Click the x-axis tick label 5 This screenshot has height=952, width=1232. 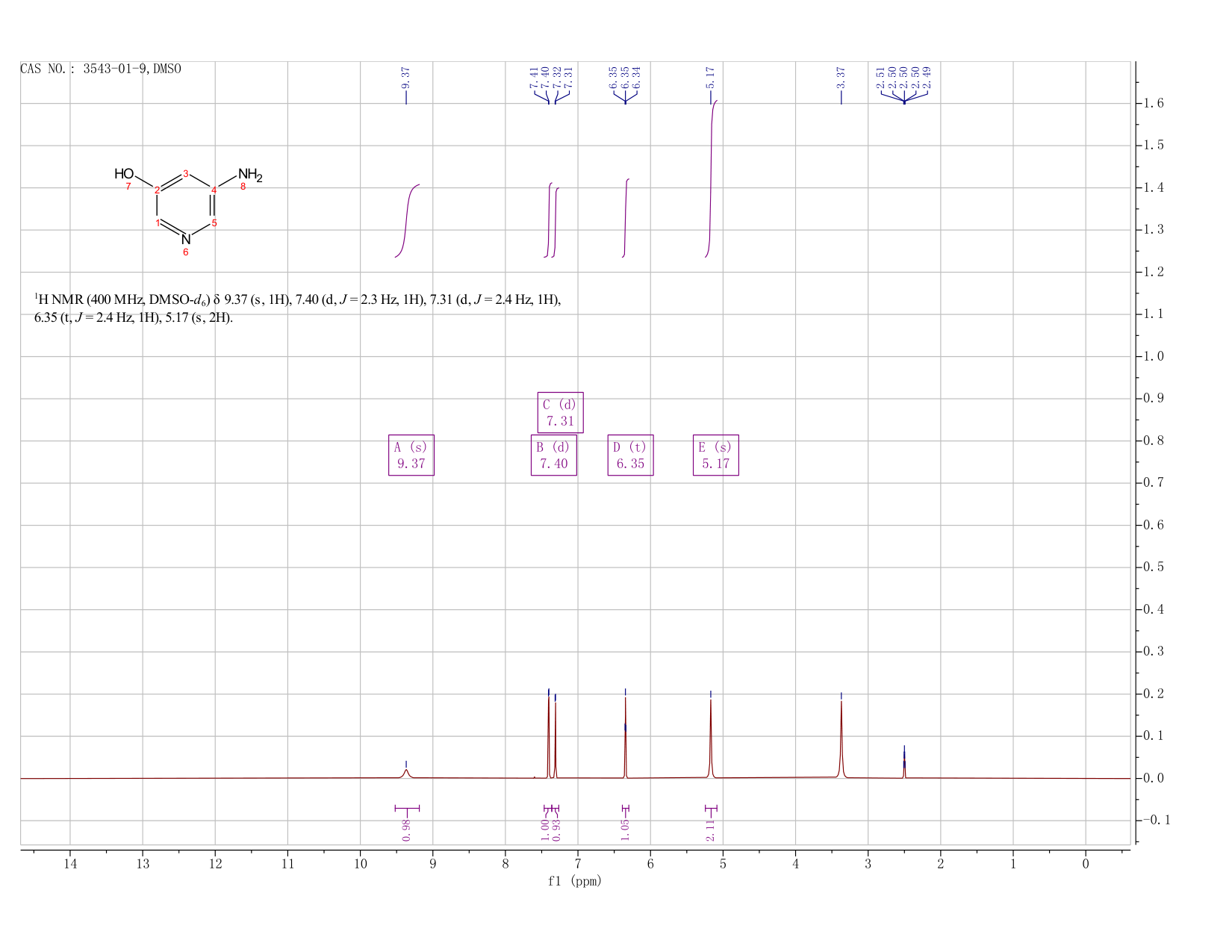tap(723, 864)
